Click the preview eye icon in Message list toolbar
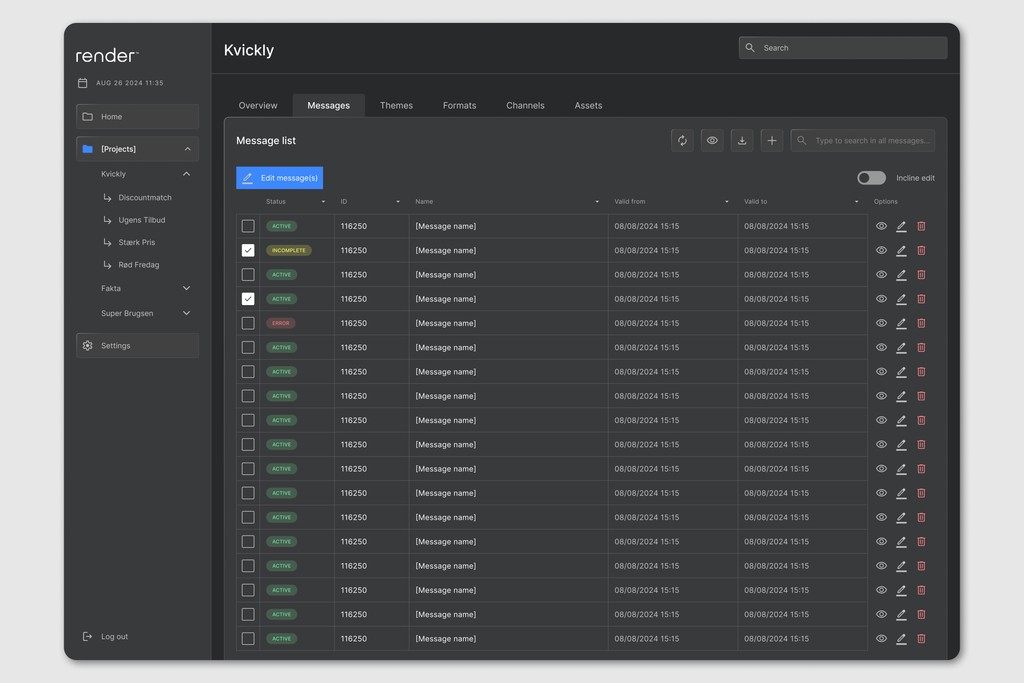Viewport: 1024px width, 683px height. coord(712,140)
